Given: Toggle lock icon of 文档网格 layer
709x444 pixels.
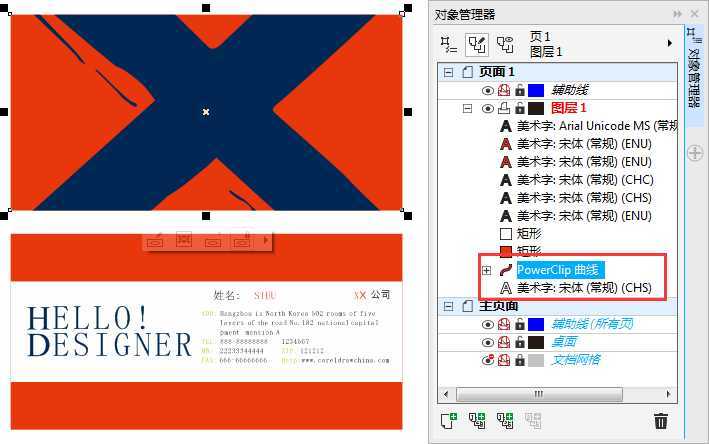Looking at the screenshot, I should pos(520,360).
